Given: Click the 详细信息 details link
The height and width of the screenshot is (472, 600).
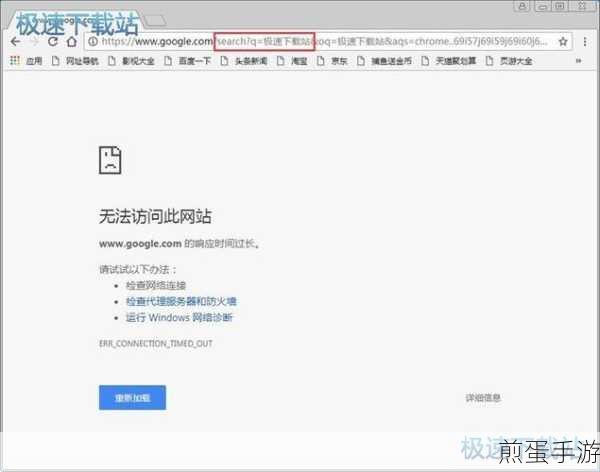Looking at the screenshot, I should [x=483, y=398].
